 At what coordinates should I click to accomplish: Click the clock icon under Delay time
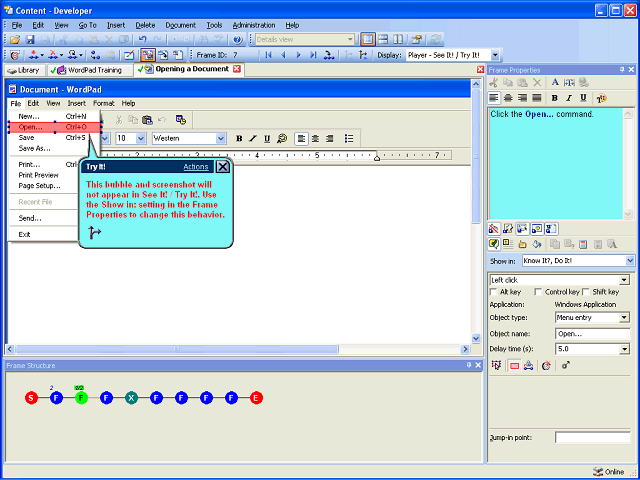click(546, 366)
